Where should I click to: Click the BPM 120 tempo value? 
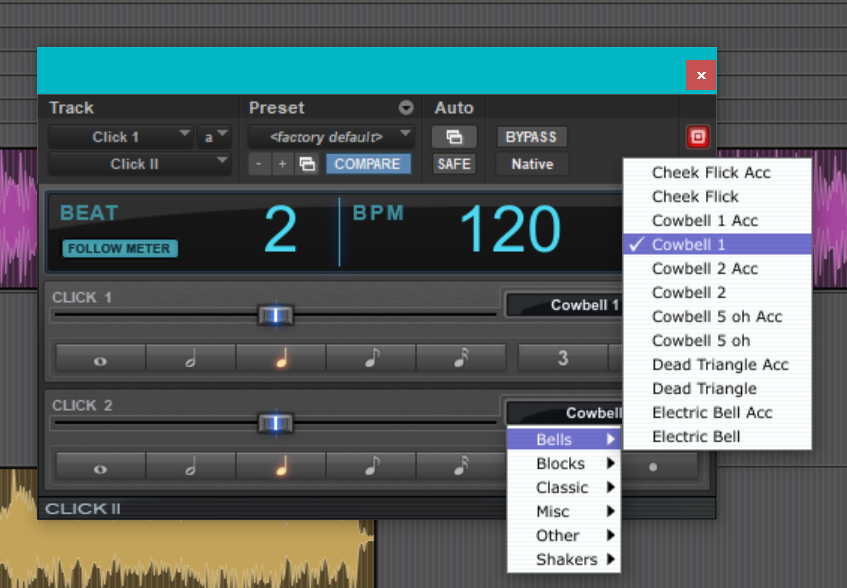(510, 231)
